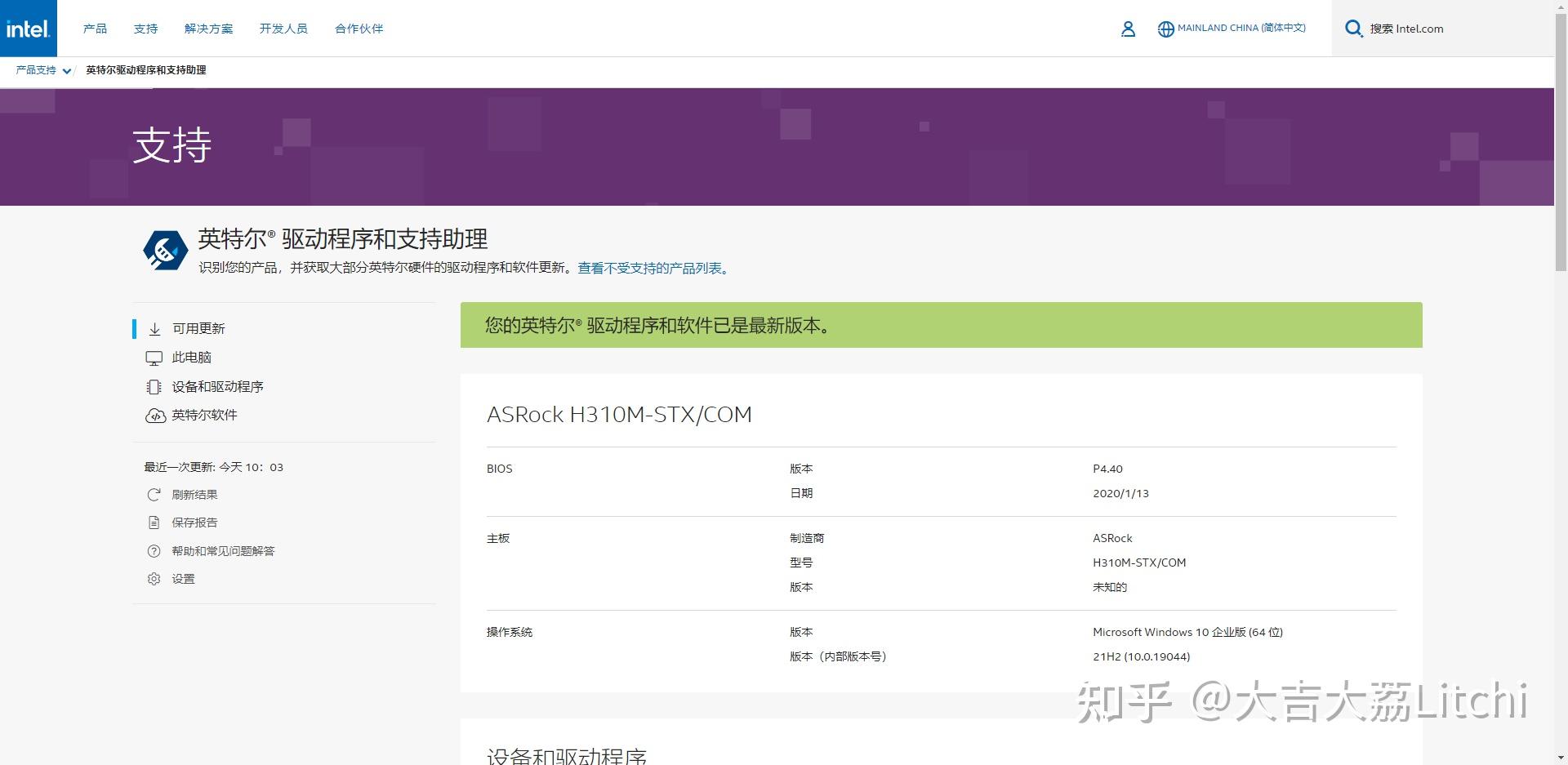Open the 产品 menu
Viewport: 1568px width, 765px height.
(95, 29)
